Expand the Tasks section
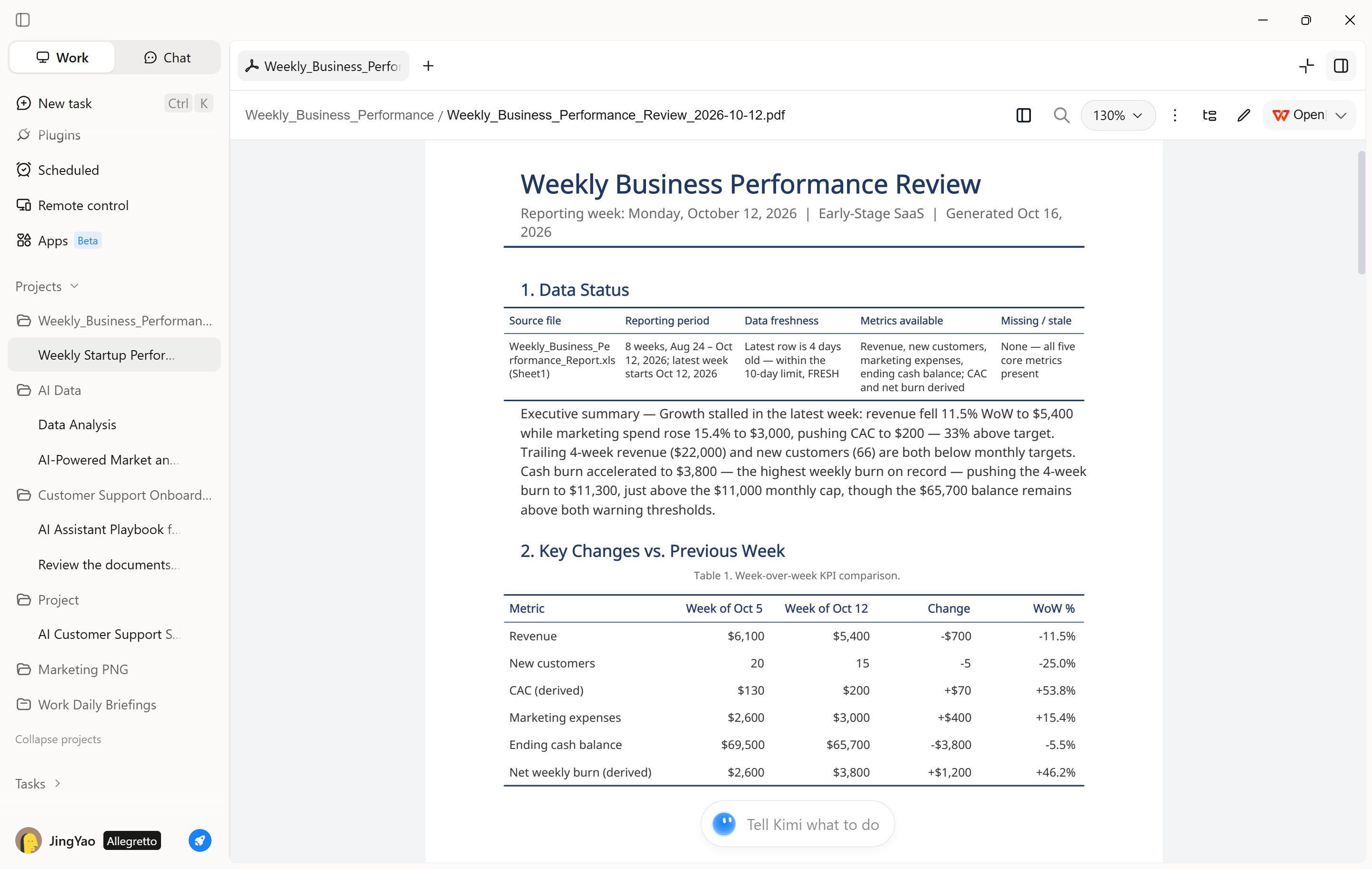The image size is (1372, 869). (x=38, y=784)
